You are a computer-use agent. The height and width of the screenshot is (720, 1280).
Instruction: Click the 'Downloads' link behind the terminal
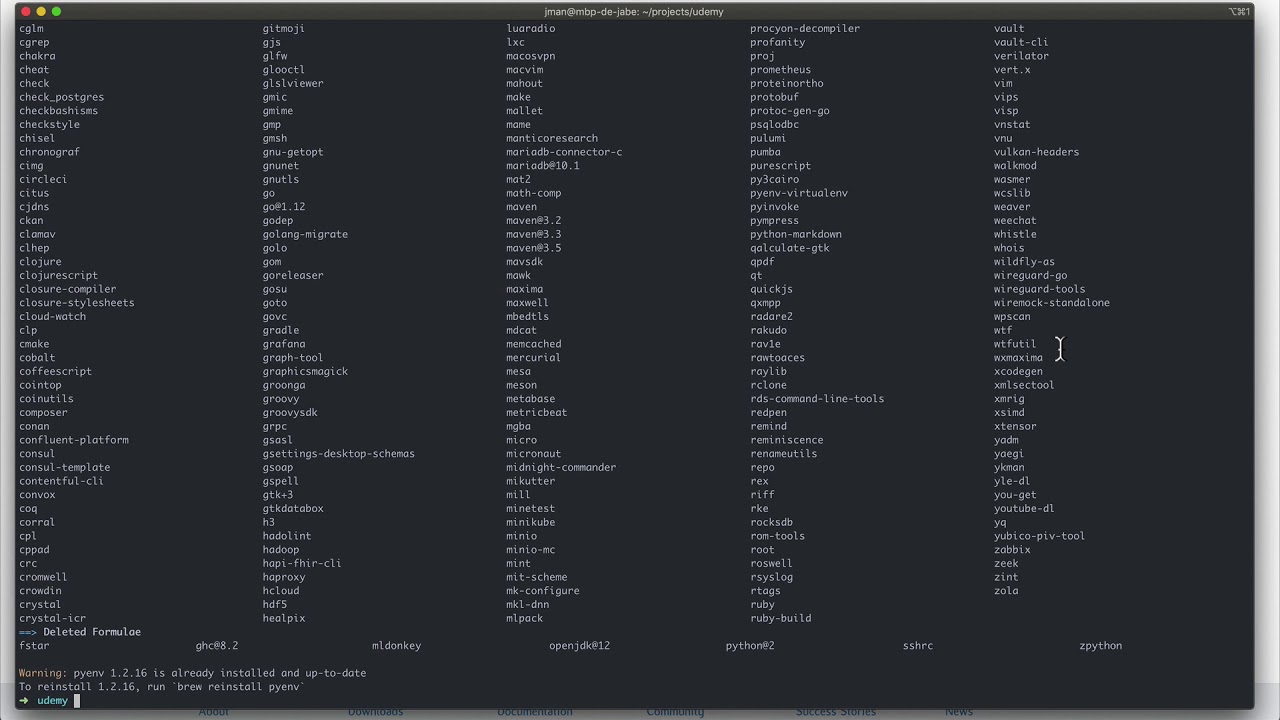click(x=375, y=712)
